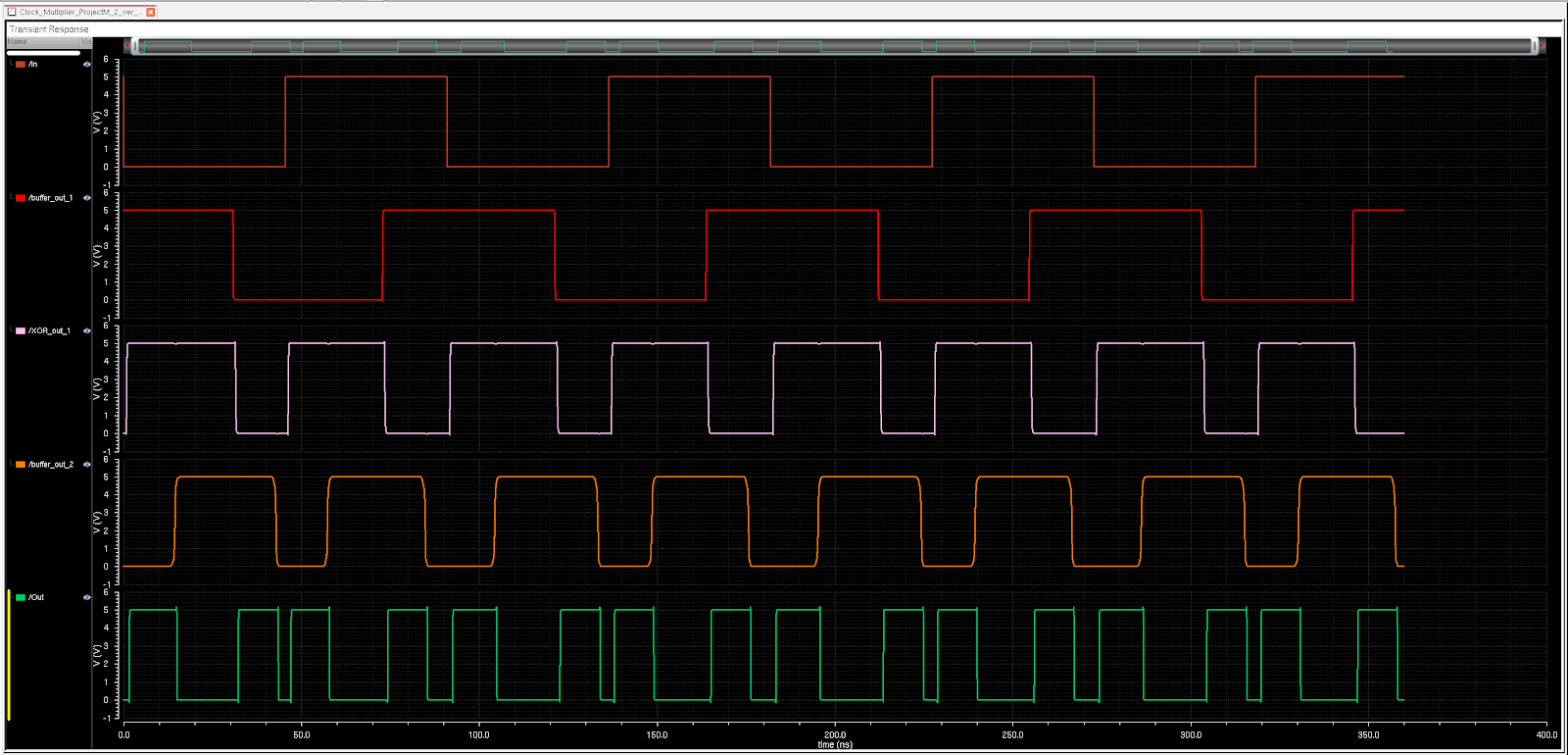Screen dimensions: 1568x755
Task: Click the orange /buffer_out_2 color swatch
Action: click(21, 465)
